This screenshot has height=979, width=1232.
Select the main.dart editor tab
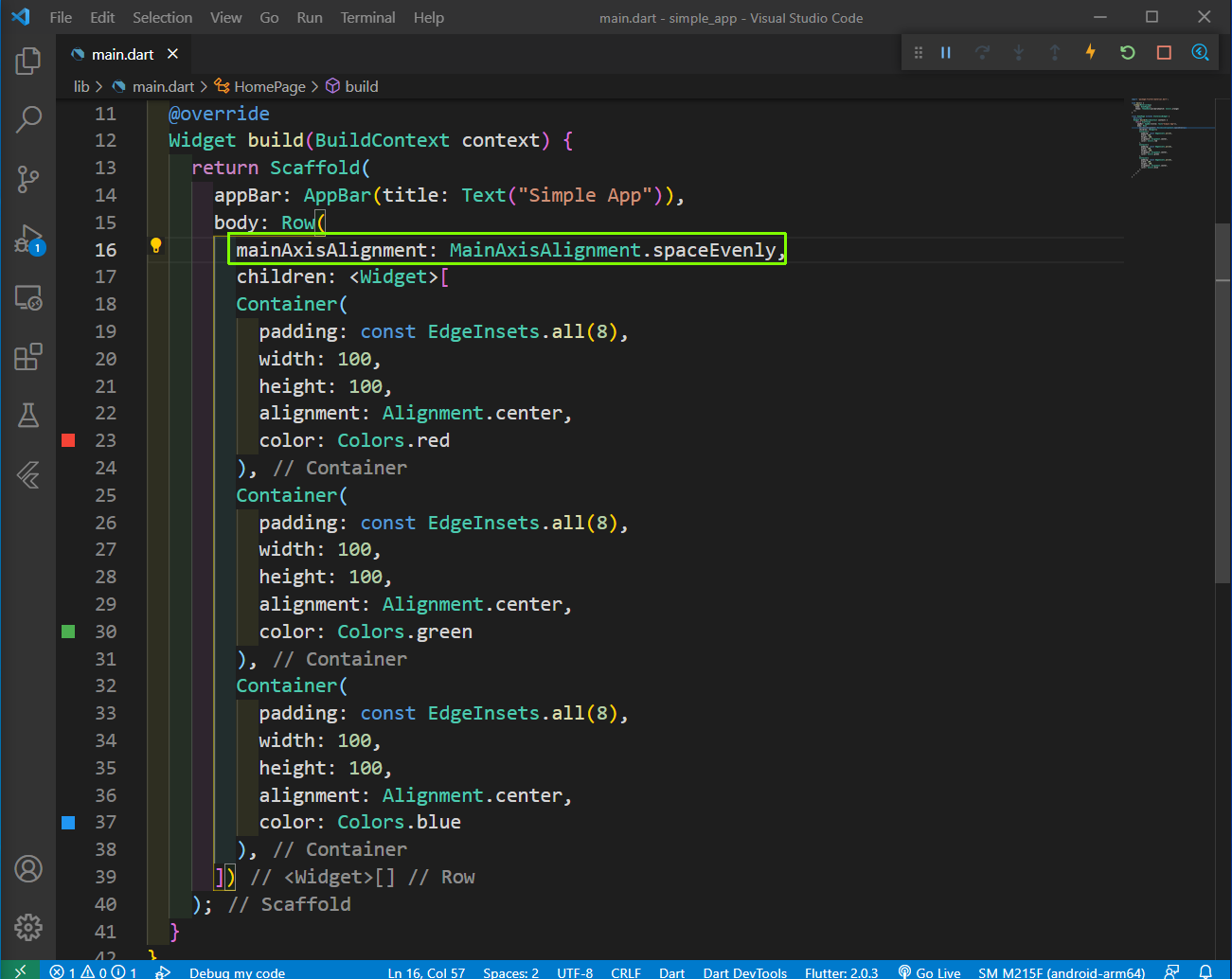pyautogui.click(x=123, y=54)
